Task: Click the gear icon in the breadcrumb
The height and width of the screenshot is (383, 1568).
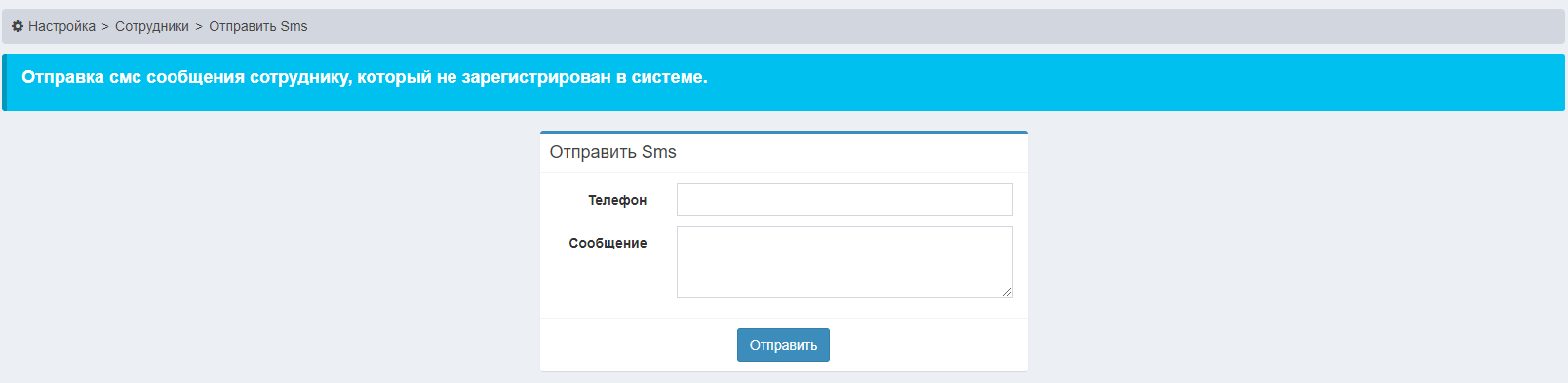Action: (18, 26)
